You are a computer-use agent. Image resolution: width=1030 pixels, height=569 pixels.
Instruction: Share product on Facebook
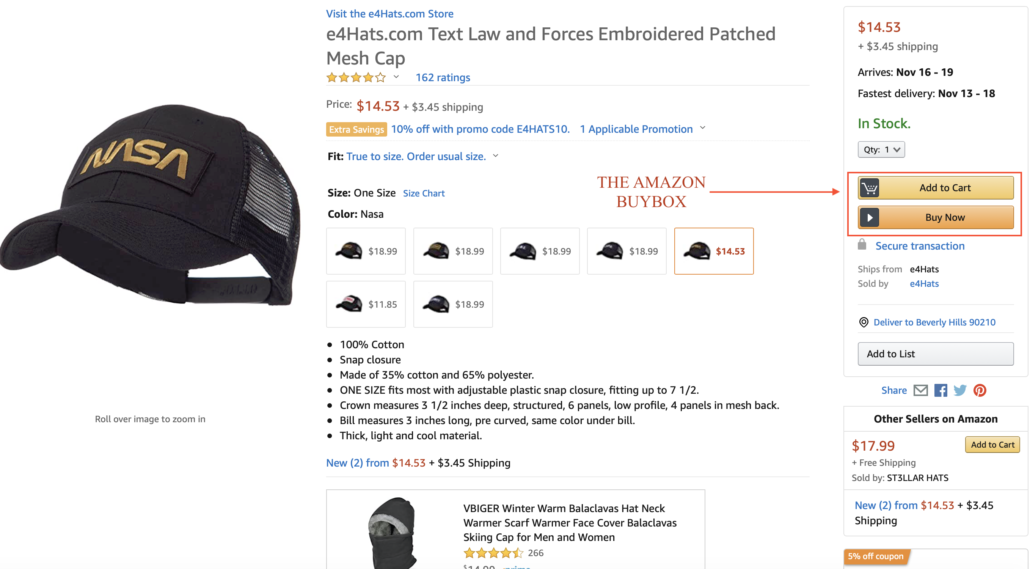point(941,390)
